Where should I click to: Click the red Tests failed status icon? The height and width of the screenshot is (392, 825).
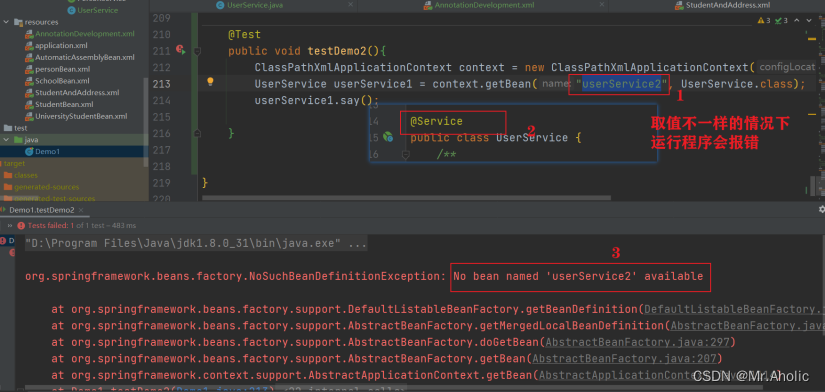(21, 225)
